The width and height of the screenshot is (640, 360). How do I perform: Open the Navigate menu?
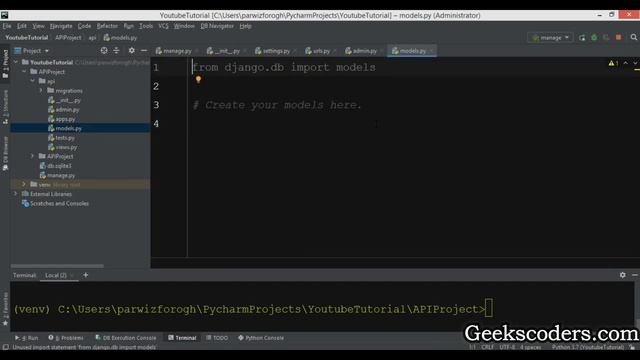click(x=61, y=26)
